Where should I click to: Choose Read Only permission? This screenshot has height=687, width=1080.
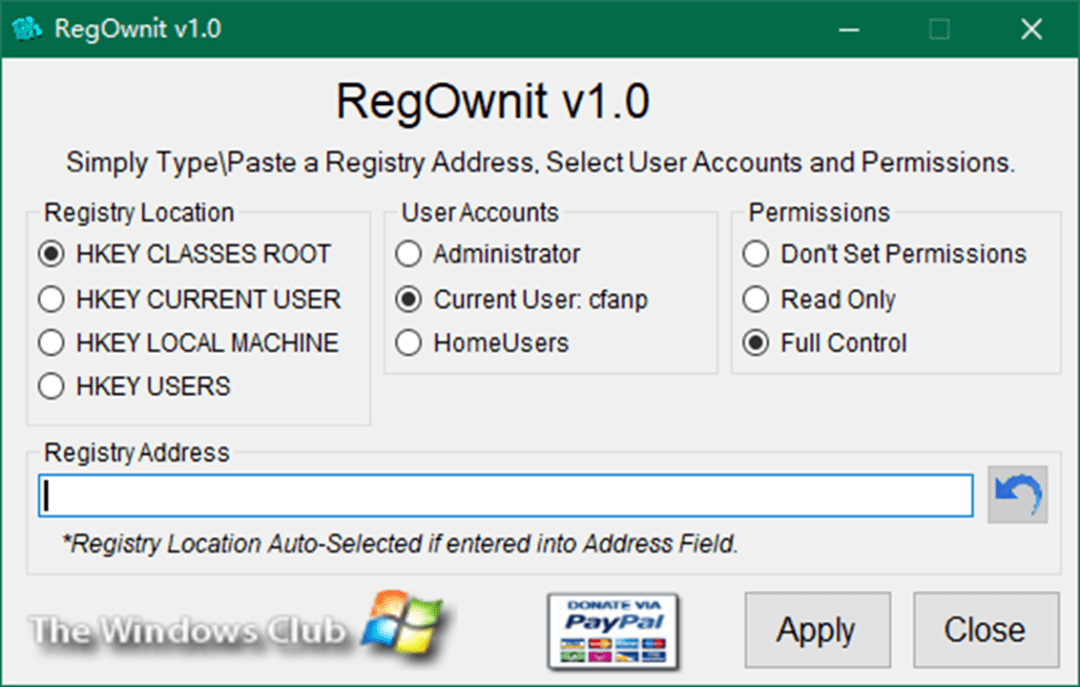coord(755,299)
